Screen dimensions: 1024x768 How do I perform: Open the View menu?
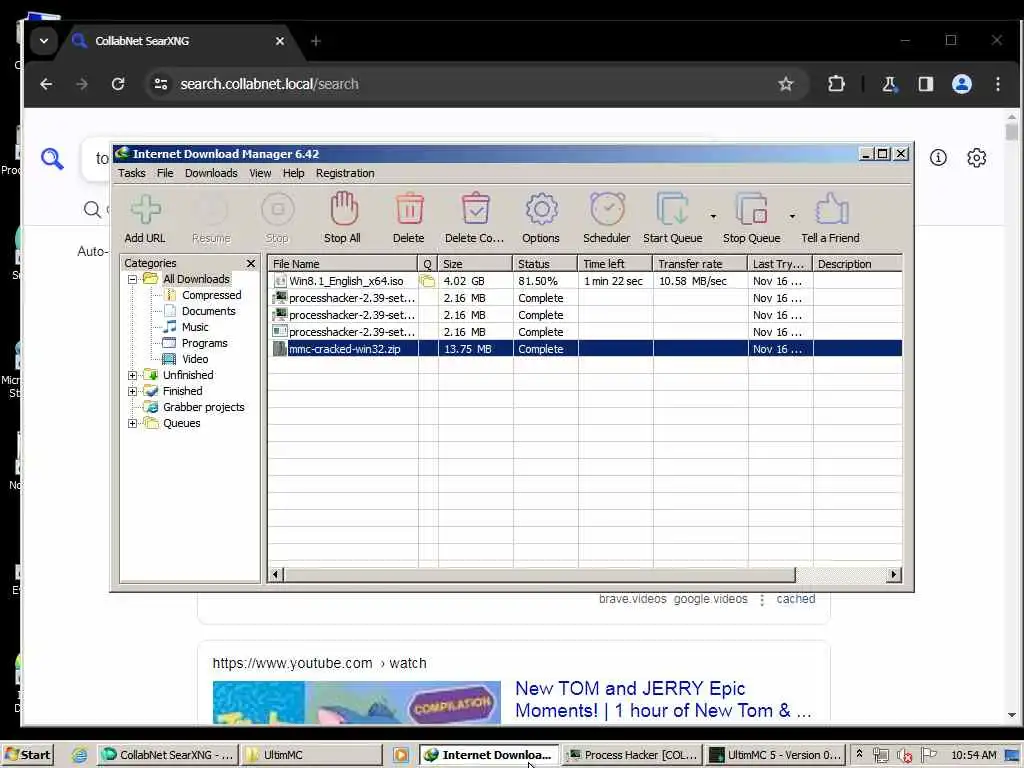click(x=260, y=173)
